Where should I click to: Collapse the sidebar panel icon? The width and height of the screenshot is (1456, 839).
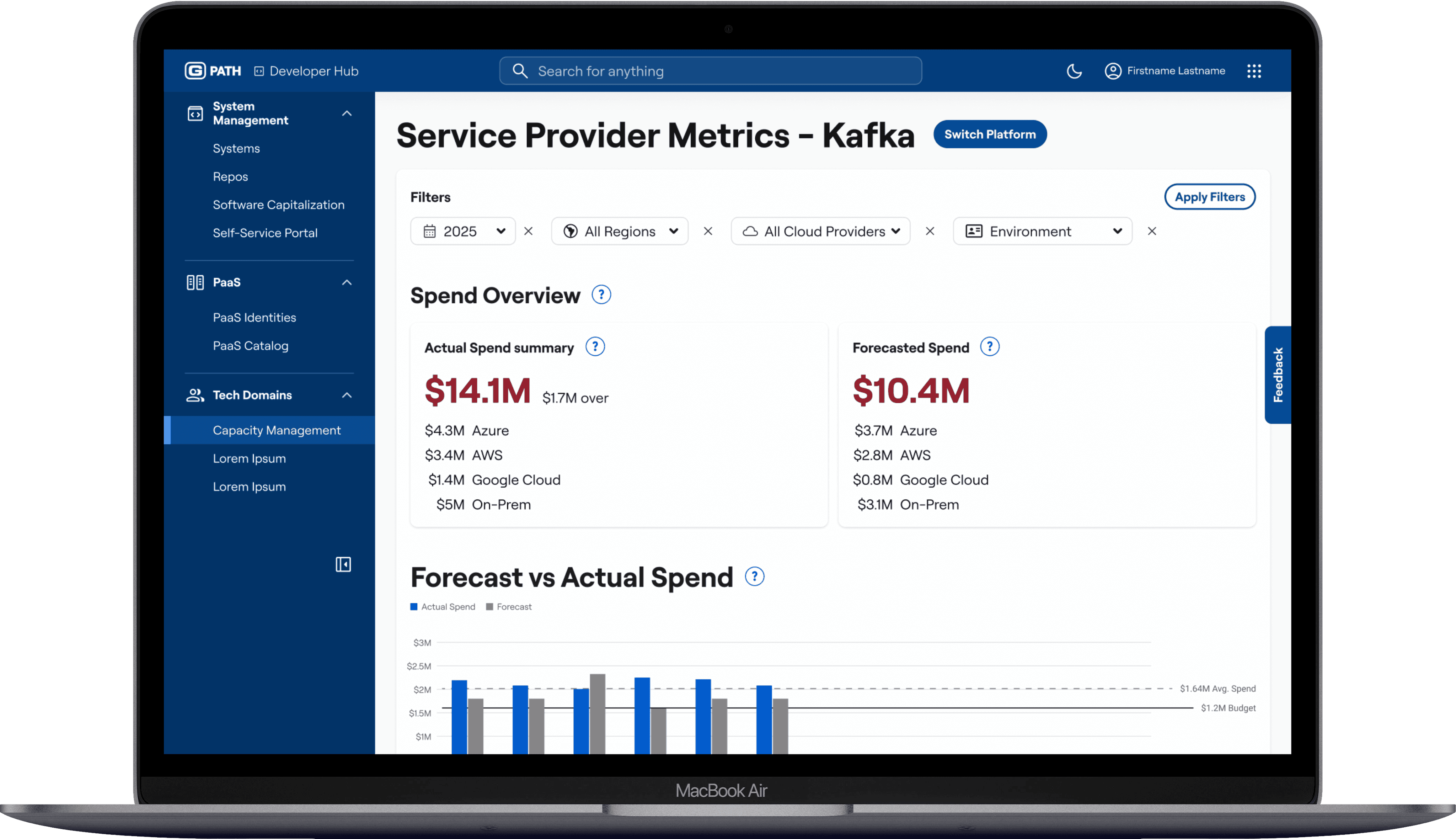click(343, 564)
